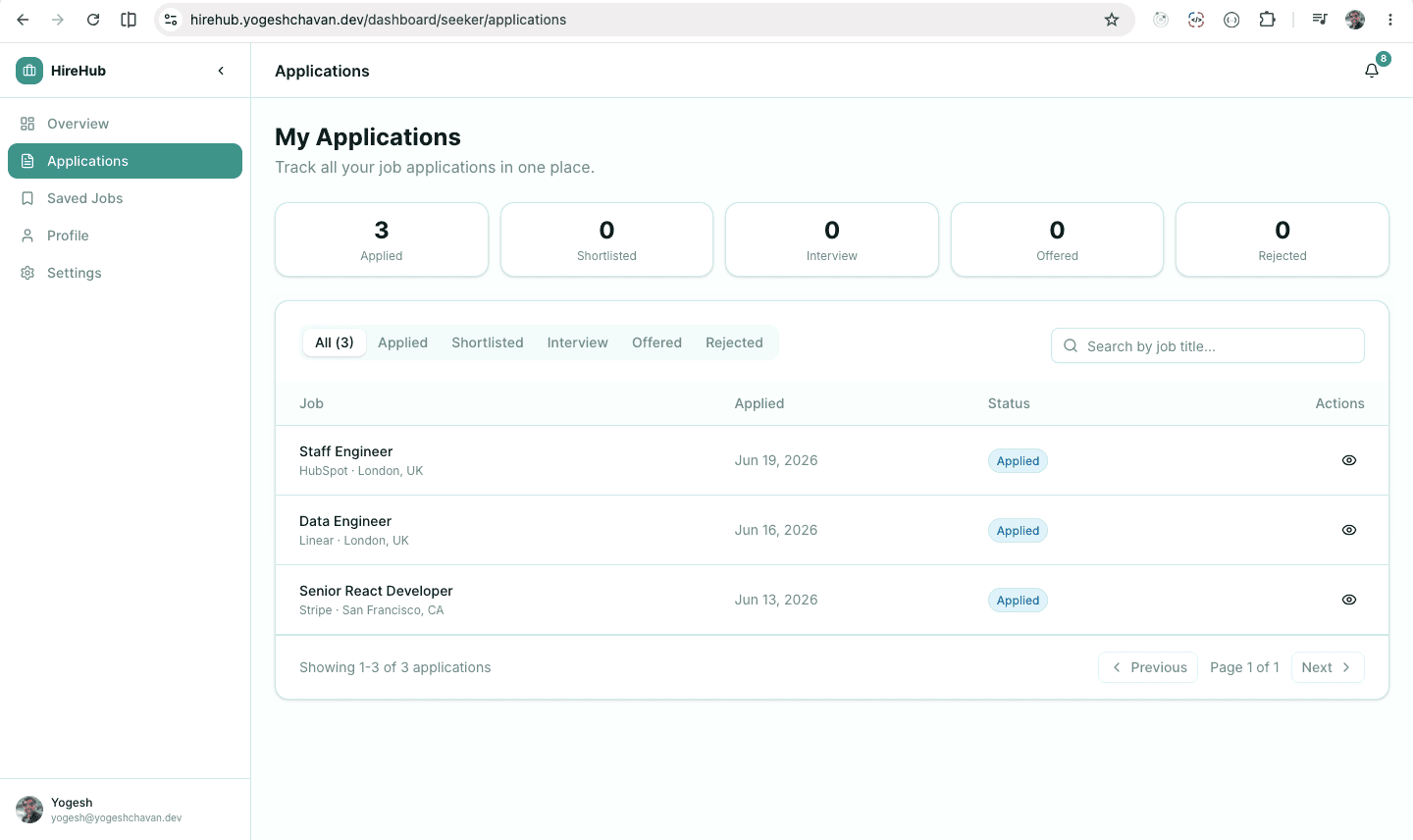Click the Shortlisted count card
Image resolution: width=1413 pixels, height=840 pixels.
[x=606, y=239]
